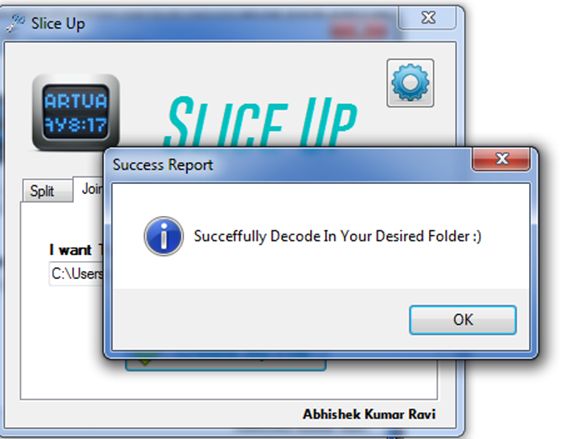
Task: Click the white message area above the info icon
Action: pos(321,200)
